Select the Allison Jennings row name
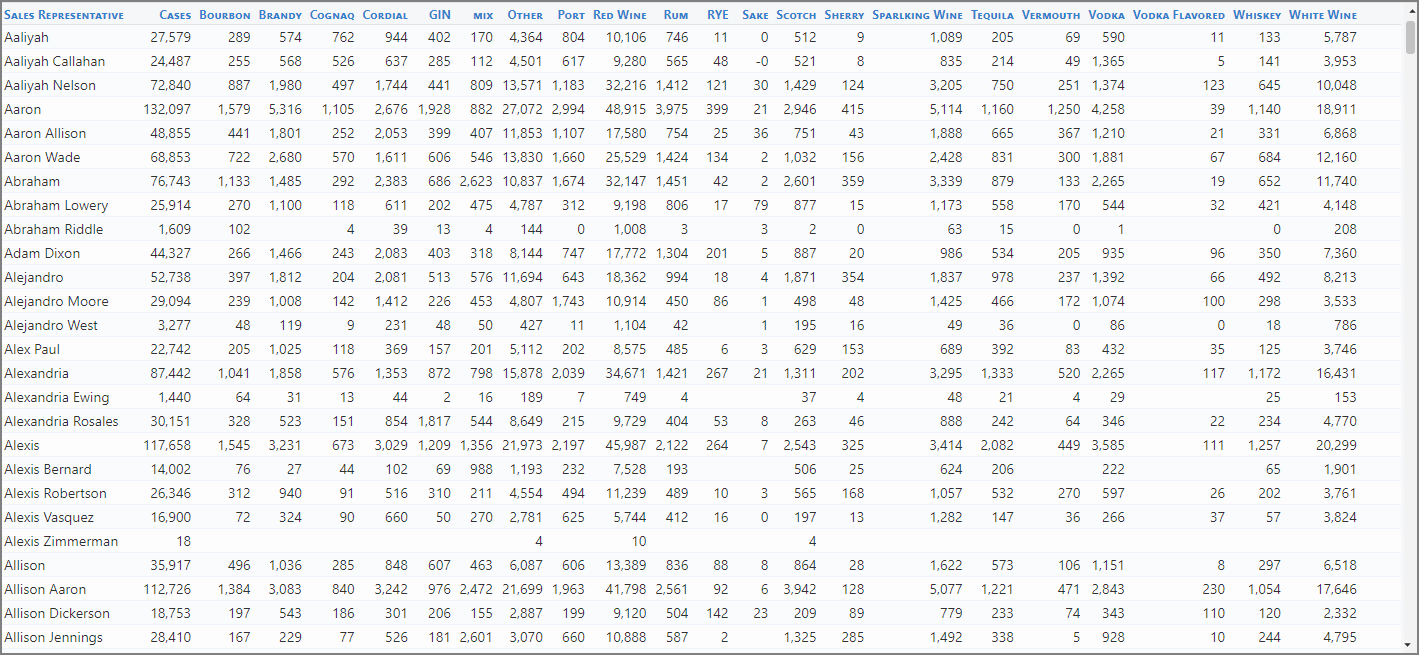The width and height of the screenshot is (1419, 655). (53, 637)
